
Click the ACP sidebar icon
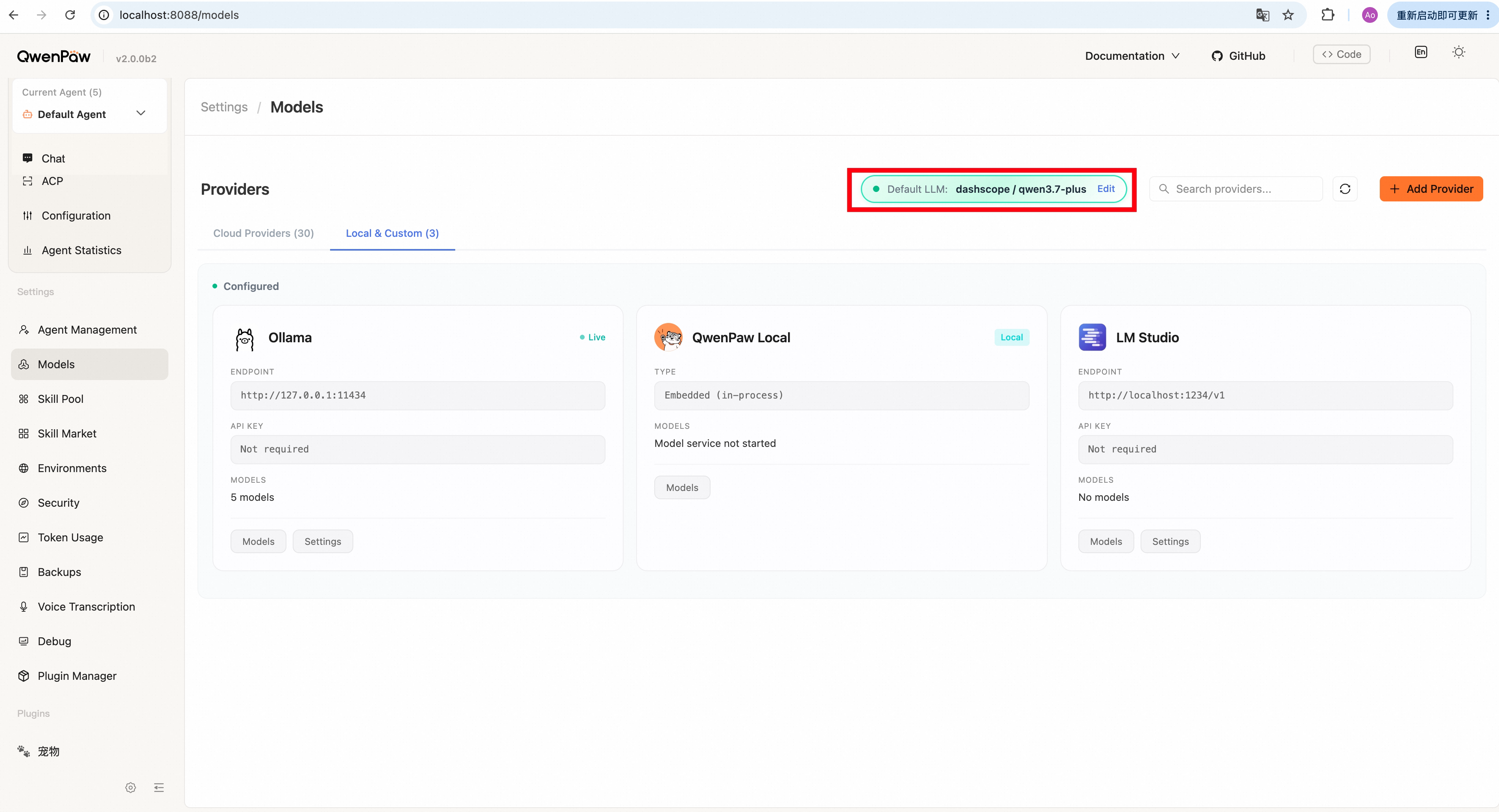(28, 181)
